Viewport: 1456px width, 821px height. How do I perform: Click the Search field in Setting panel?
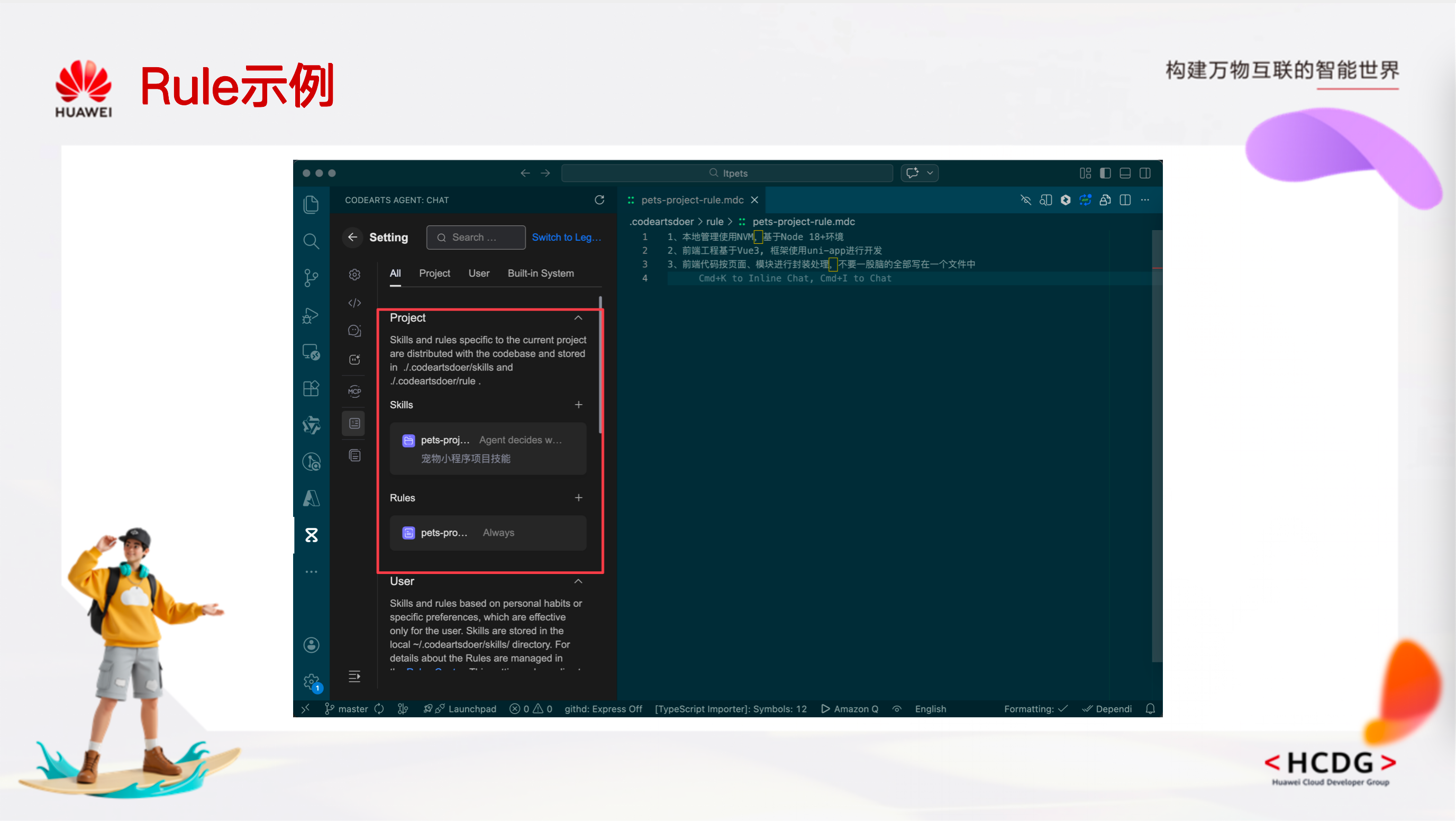[x=476, y=238]
